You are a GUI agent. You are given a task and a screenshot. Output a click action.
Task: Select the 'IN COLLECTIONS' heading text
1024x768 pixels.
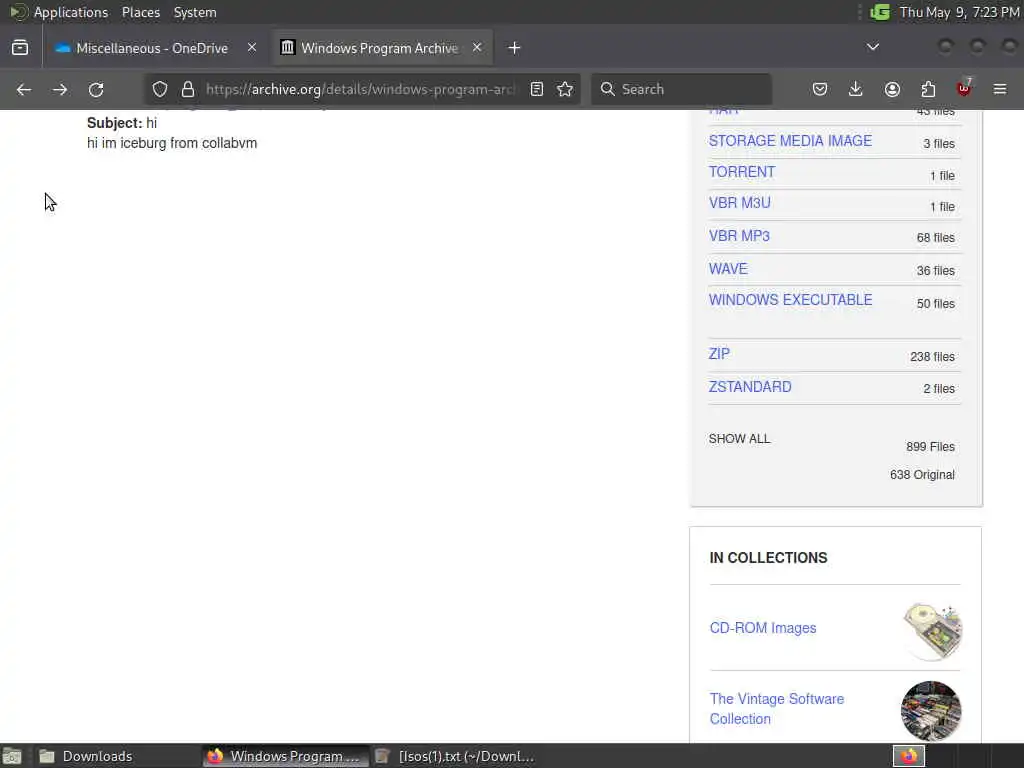click(768, 558)
